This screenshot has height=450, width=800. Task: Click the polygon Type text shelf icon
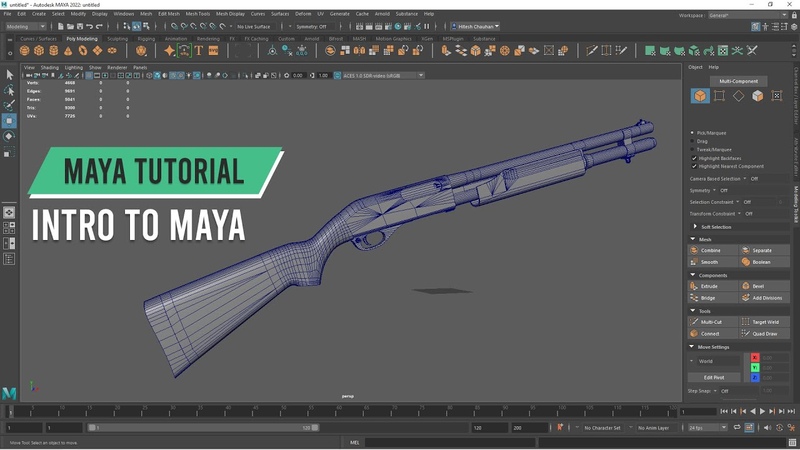pos(198,51)
